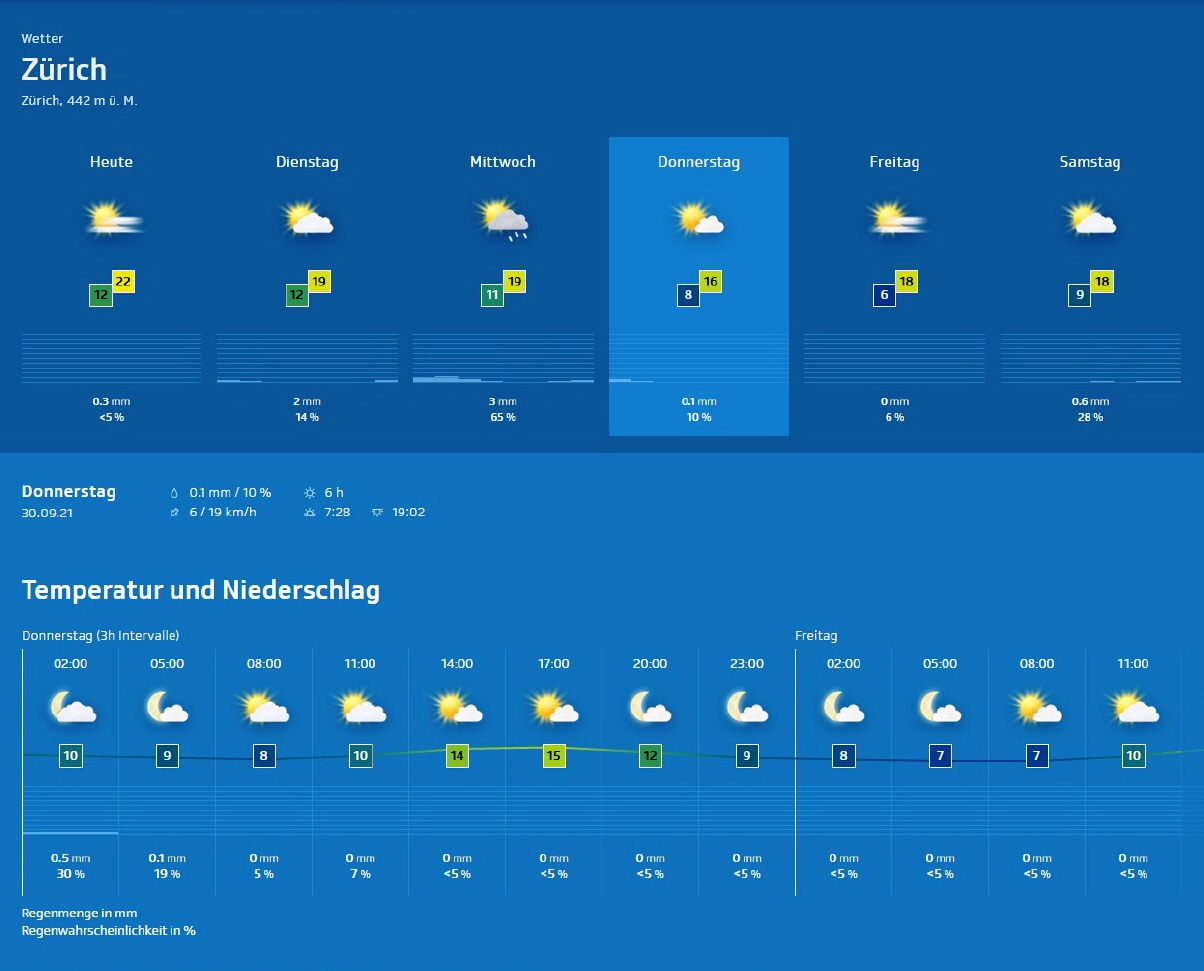Click the 'Temperatur und Niederschlag' heading

pos(201,590)
